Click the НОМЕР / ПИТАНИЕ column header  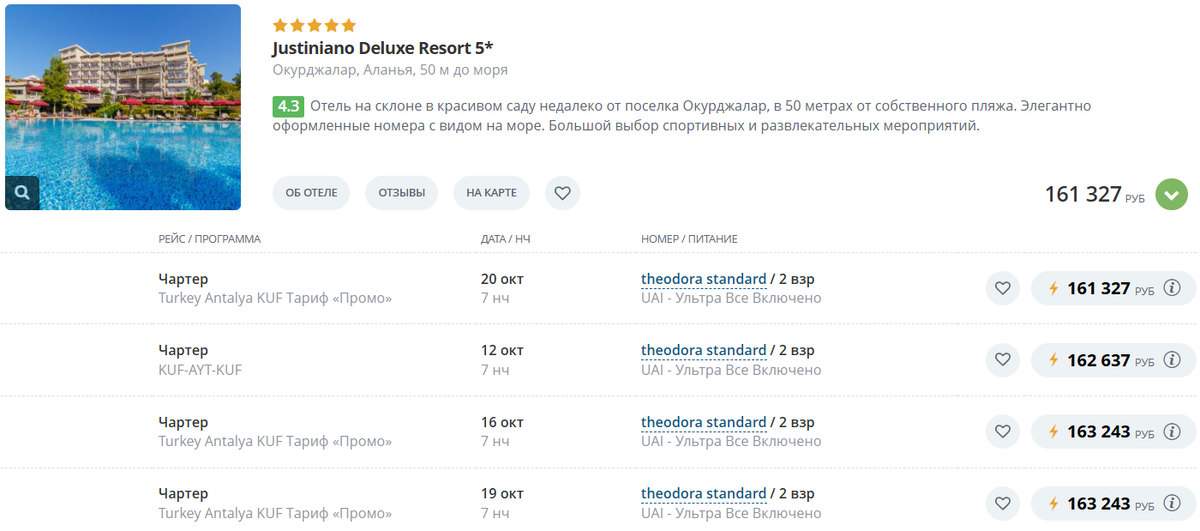[689, 239]
